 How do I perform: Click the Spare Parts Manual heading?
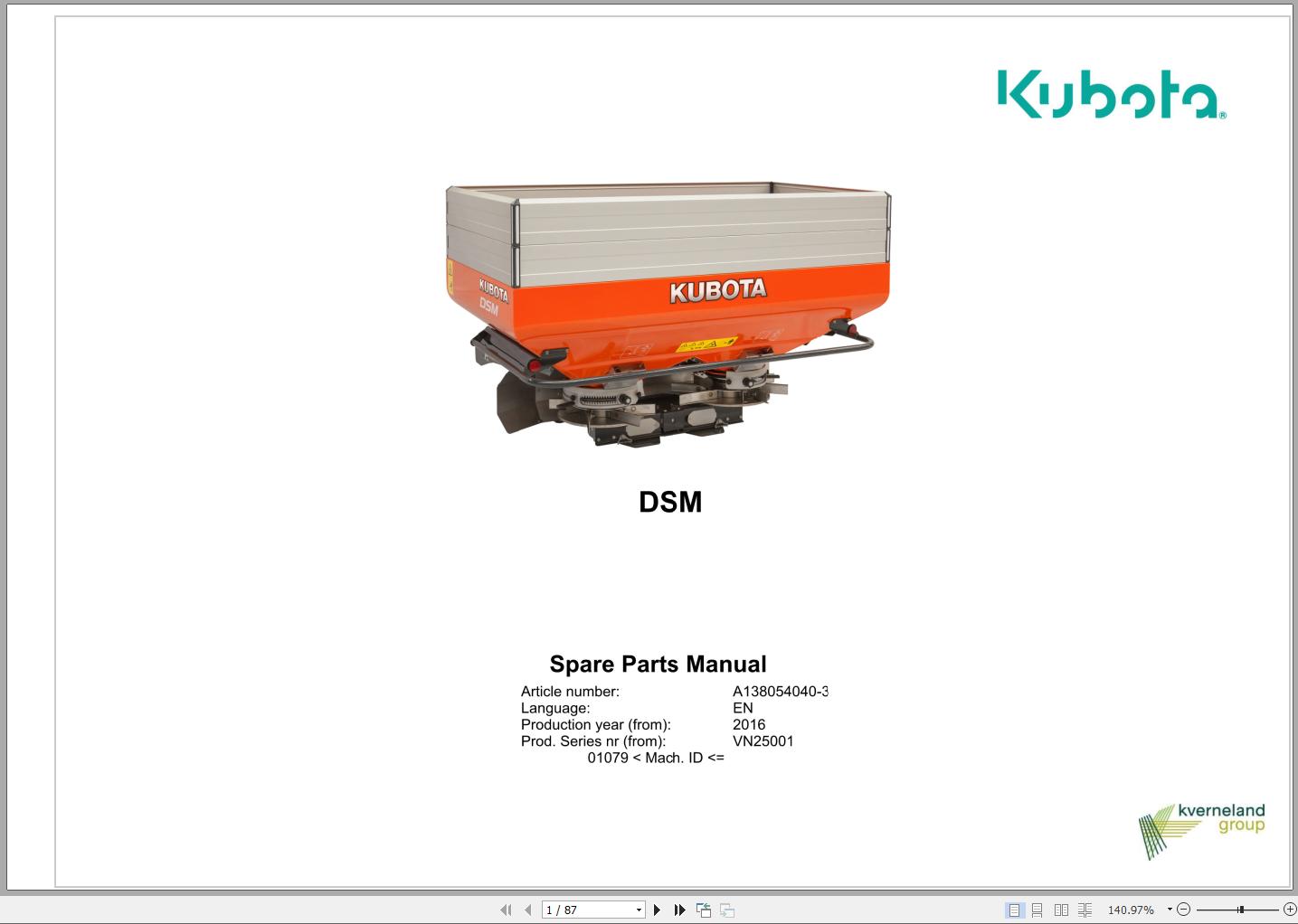pos(659,664)
